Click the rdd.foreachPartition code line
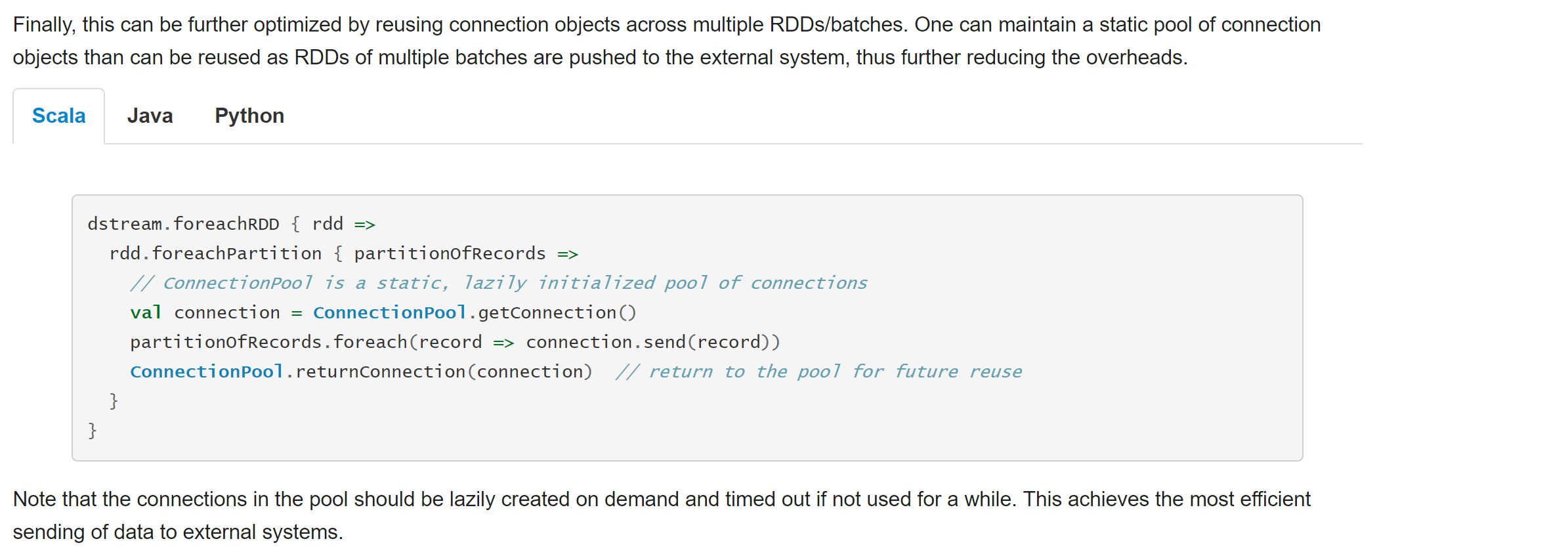 pos(343,254)
